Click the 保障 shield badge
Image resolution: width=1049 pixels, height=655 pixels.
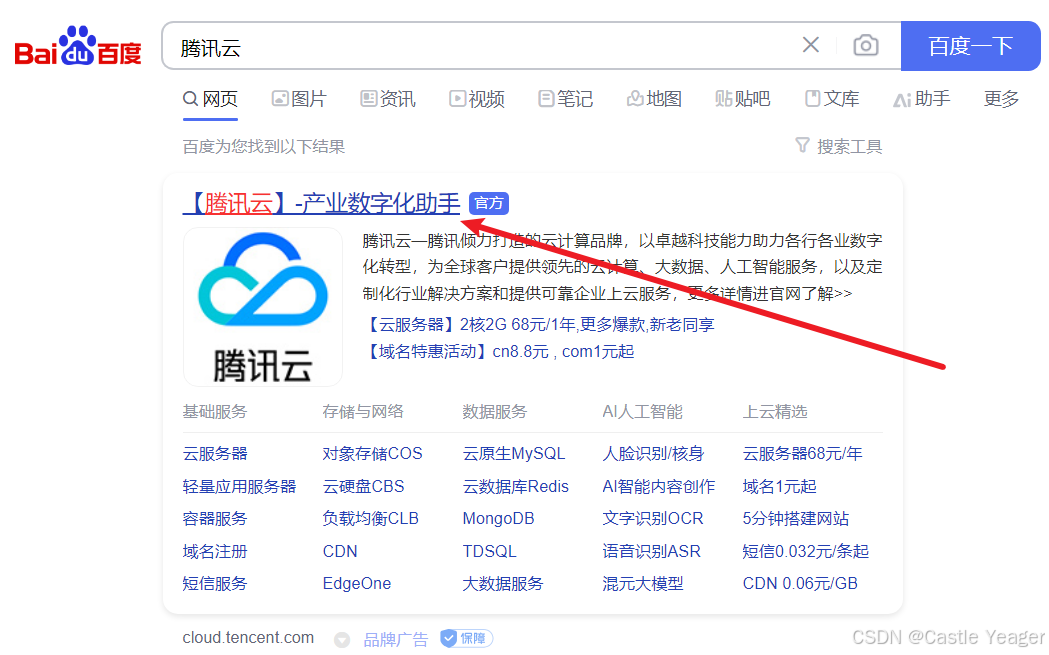click(467, 639)
